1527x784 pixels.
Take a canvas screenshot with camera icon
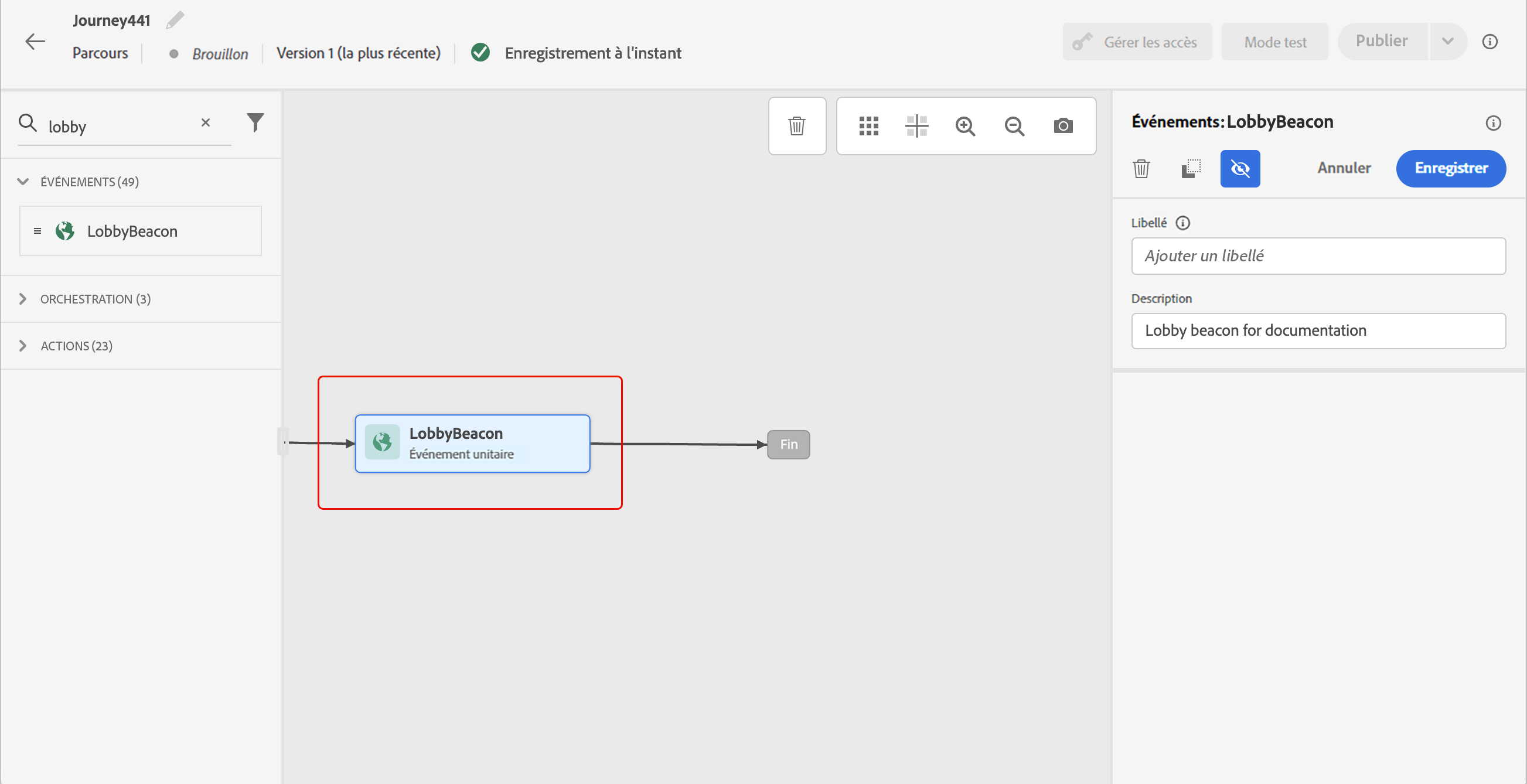tap(1063, 125)
